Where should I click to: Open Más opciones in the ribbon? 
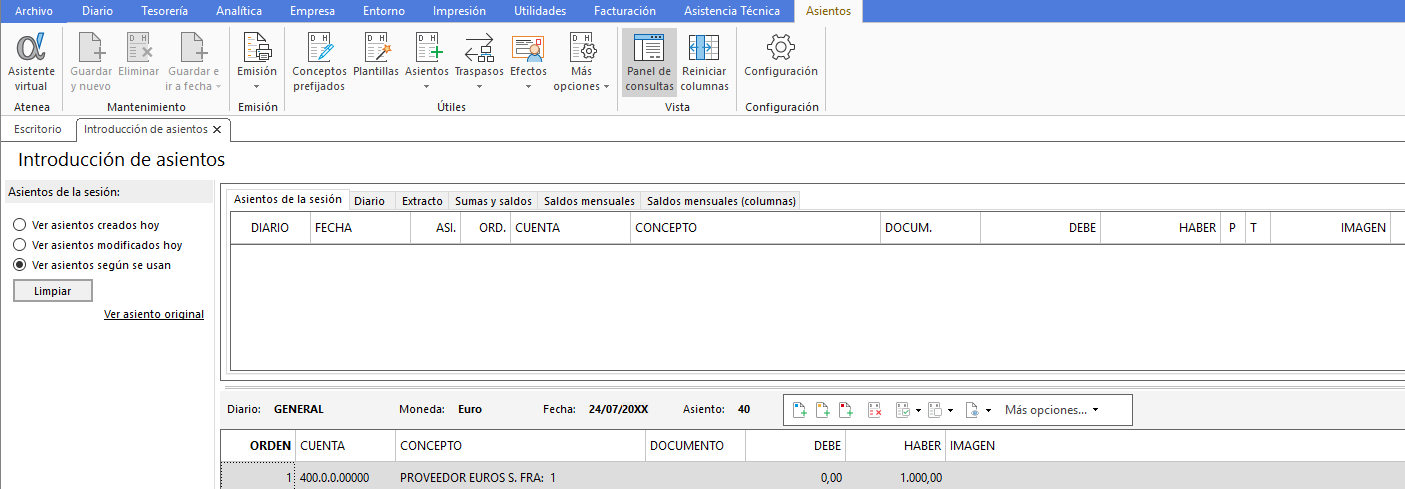(582, 62)
